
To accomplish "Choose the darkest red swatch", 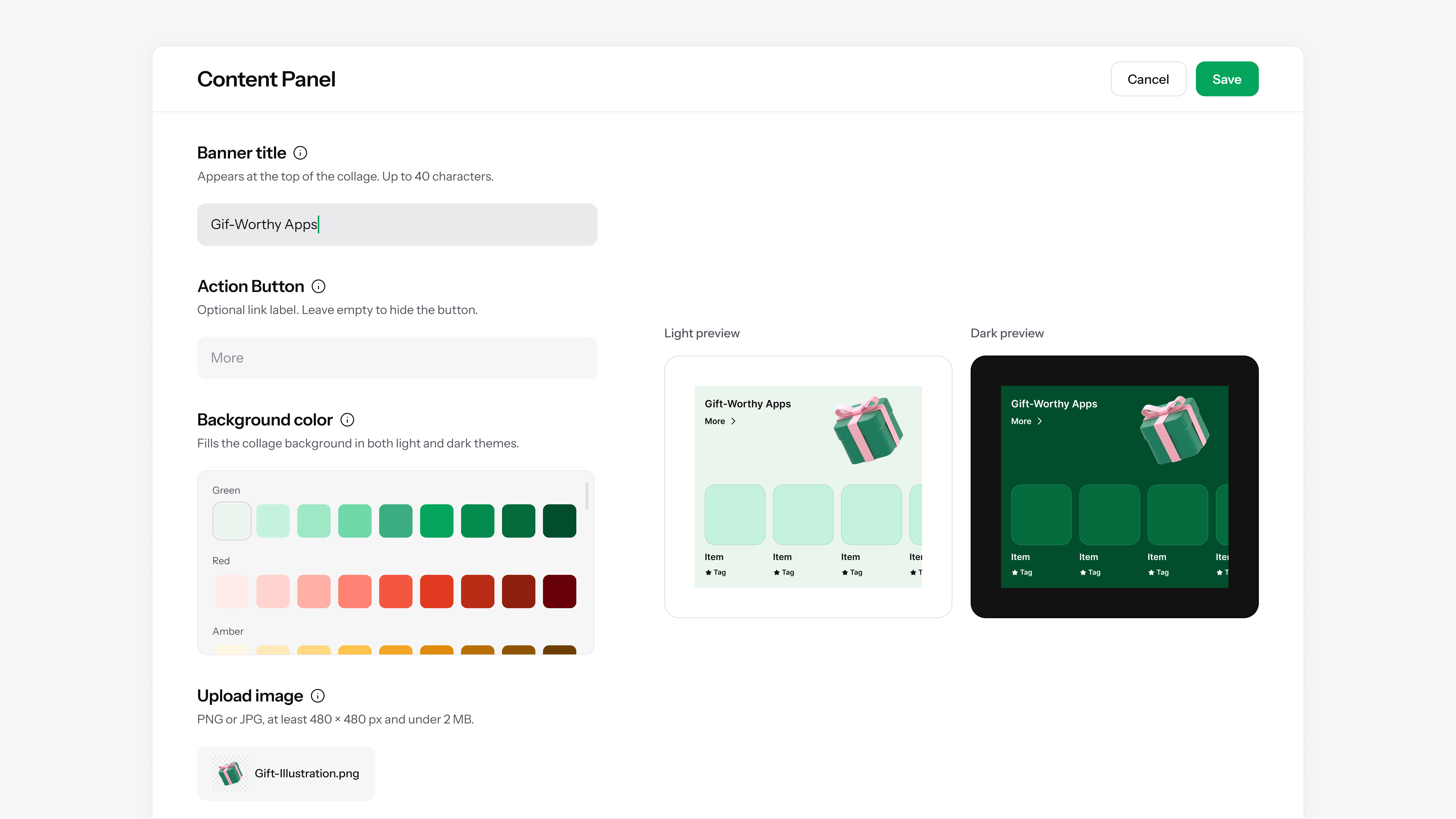I will pos(560,591).
